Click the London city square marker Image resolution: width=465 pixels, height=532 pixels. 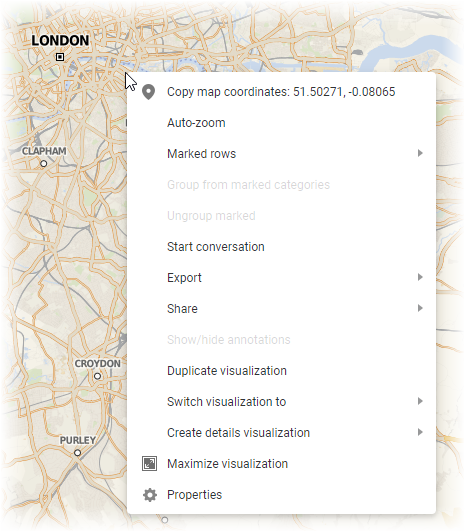(x=60, y=57)
